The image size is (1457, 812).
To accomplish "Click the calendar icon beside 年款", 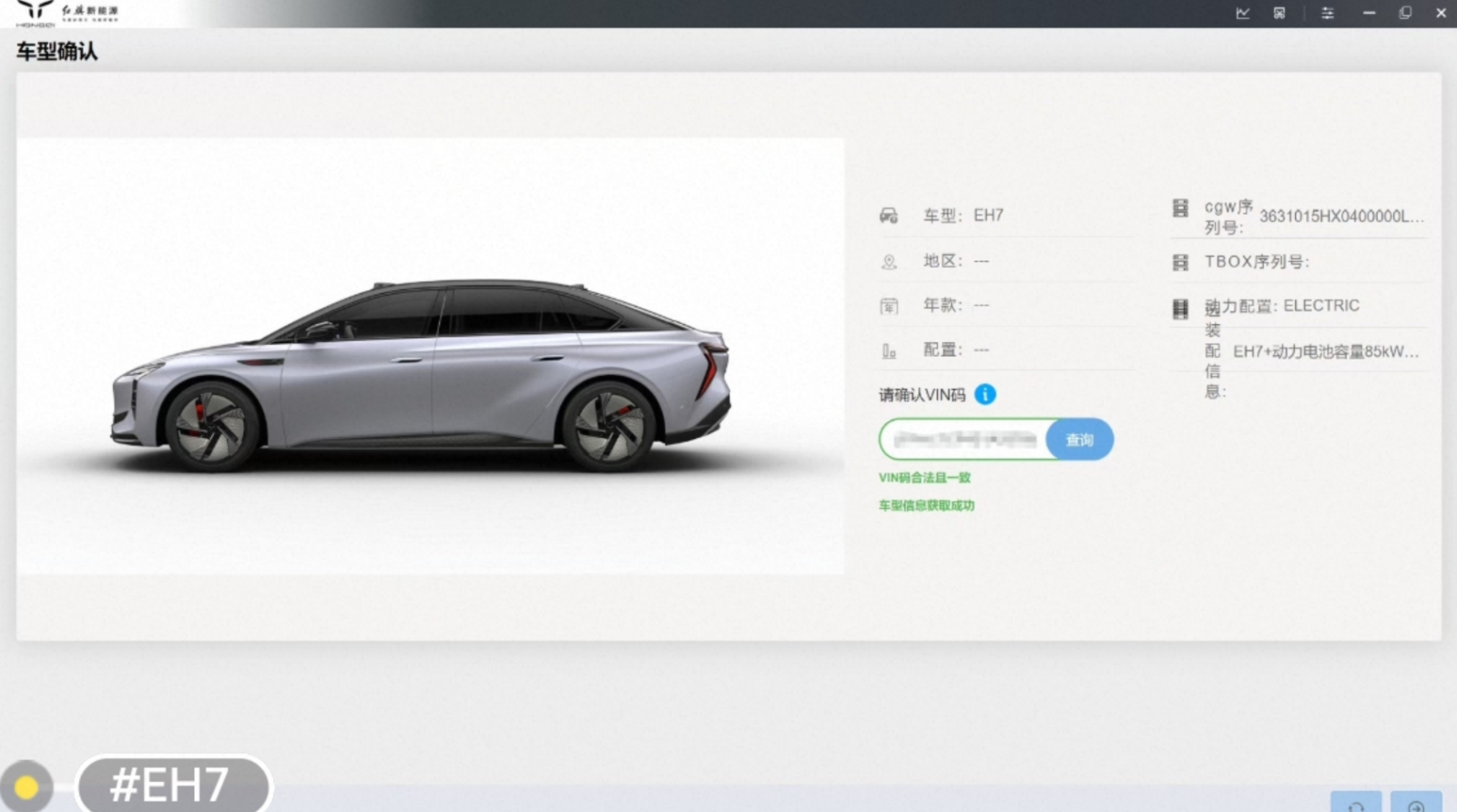I will [x=889, y=306].
